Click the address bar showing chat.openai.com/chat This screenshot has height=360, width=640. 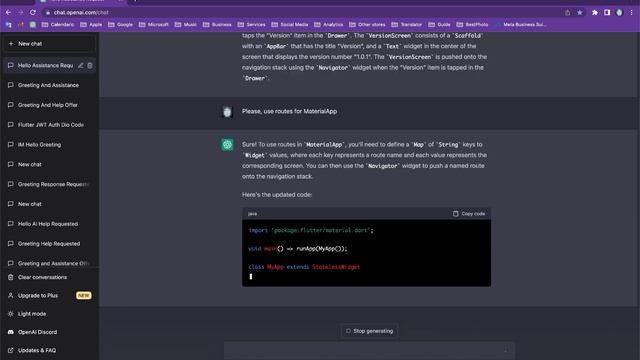pyautogui.click(x=302, y=13)
